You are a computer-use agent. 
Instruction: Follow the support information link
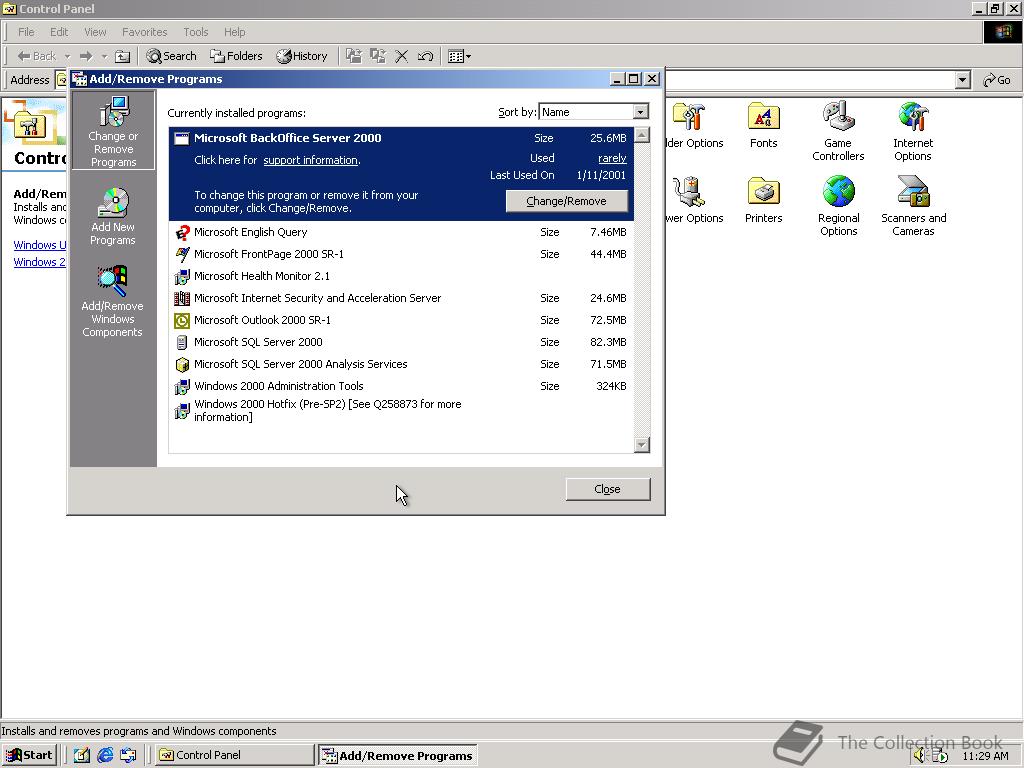310,160
